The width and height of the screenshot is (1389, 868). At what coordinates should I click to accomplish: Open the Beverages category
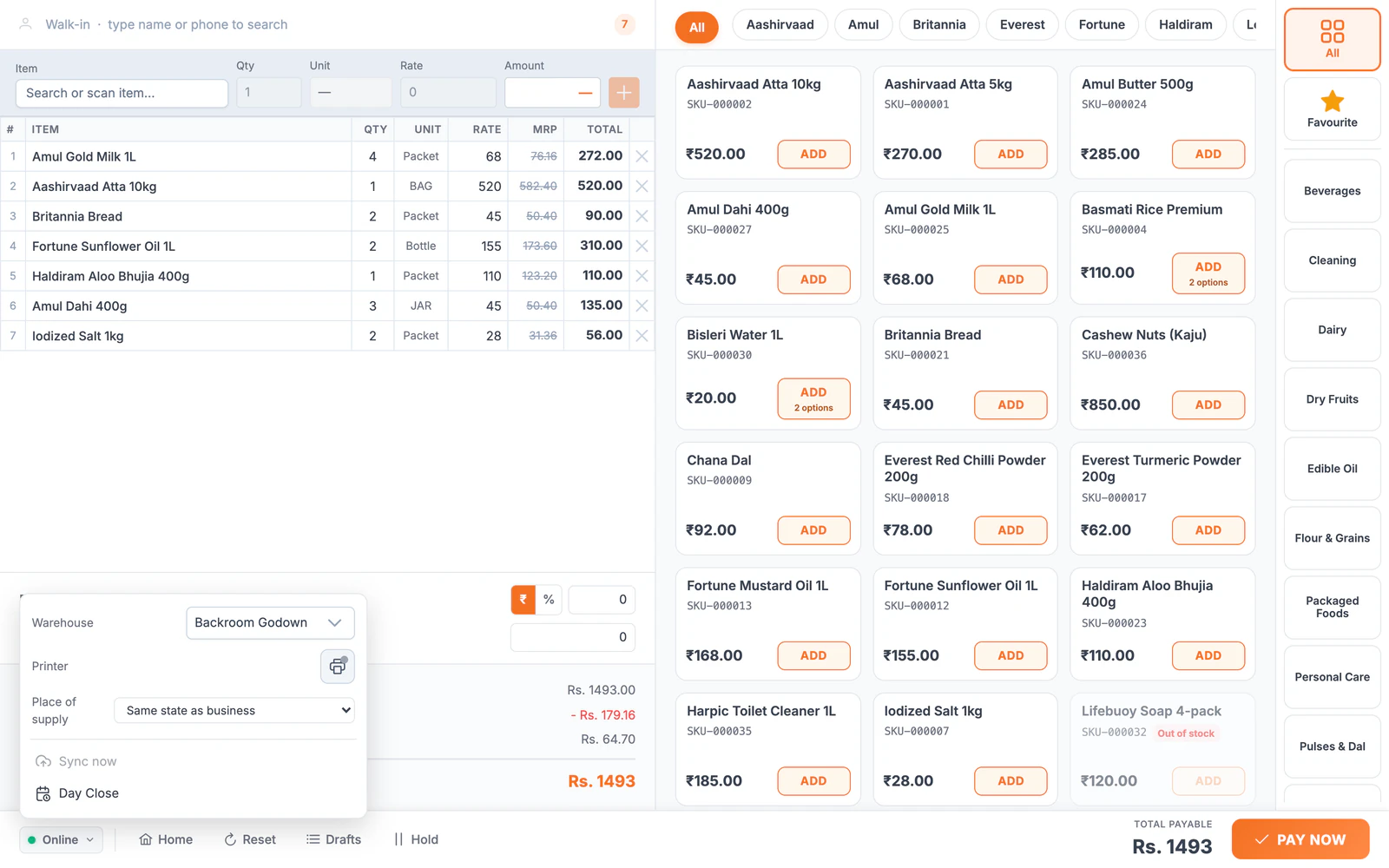[x=1332, y=191]
